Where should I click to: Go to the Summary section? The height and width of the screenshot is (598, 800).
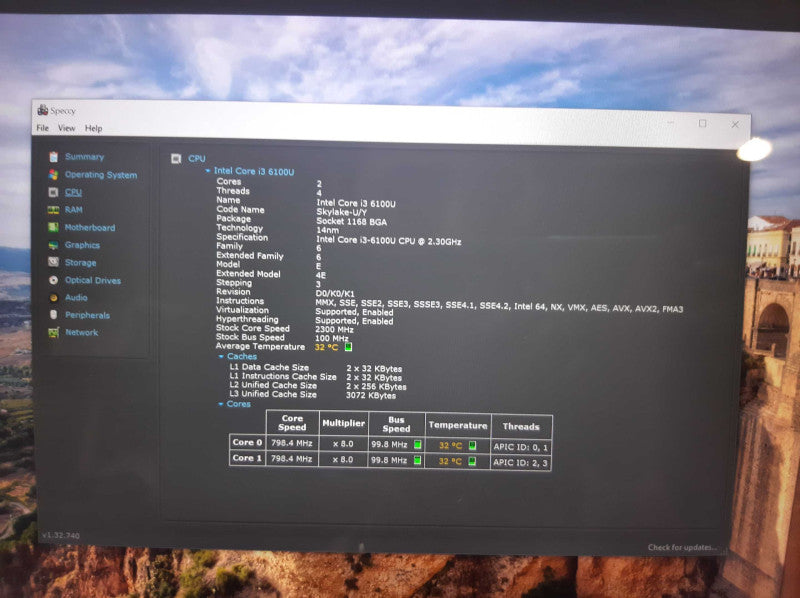tap(84, 157)
